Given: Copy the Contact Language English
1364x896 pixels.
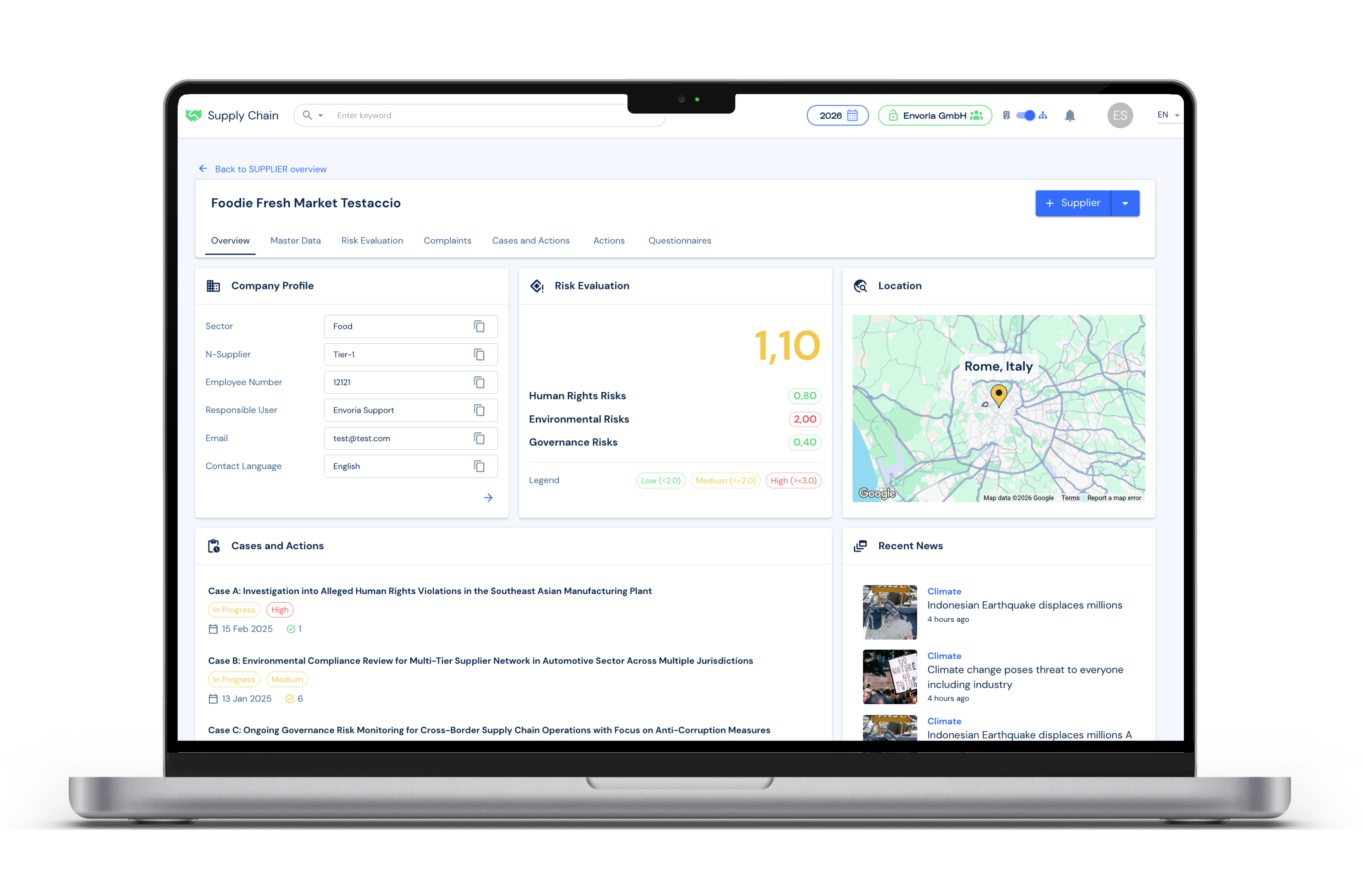Looking at the screenshot, I should (480, 466).
